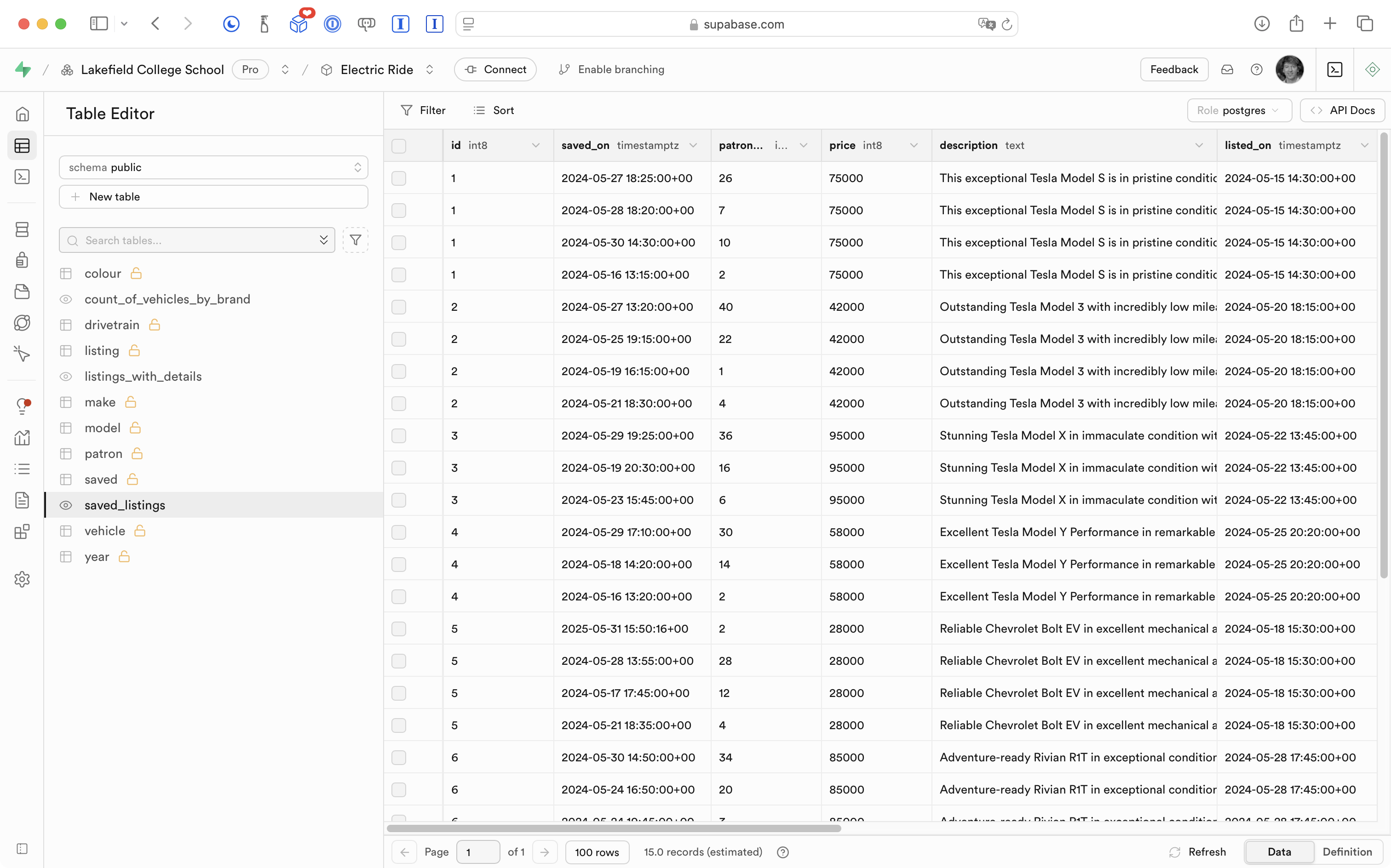1391x868 pixels.
Task: Open Authentication lock icon in sidebar
Action: pos(22,260)
